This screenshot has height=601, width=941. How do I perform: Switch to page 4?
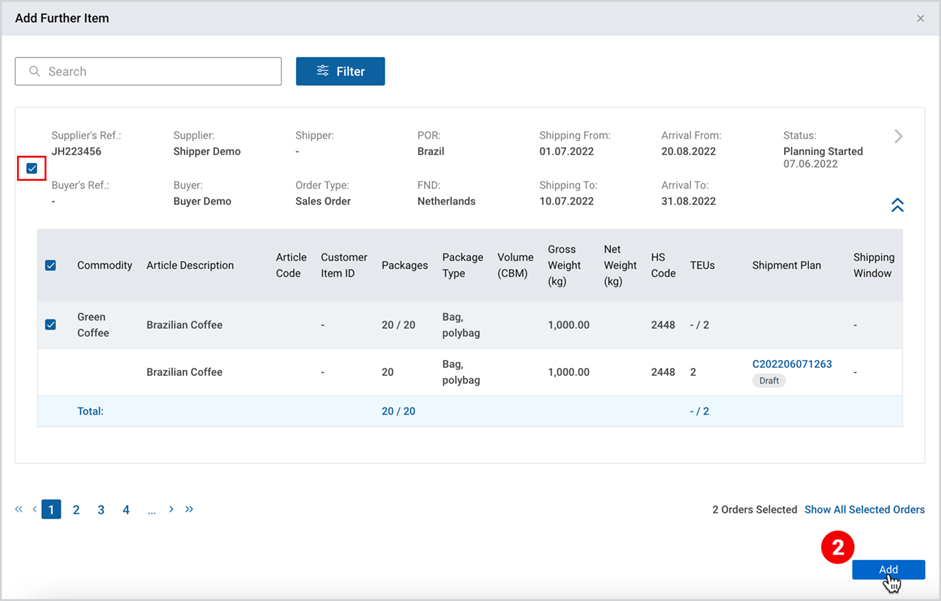coord(126,510)
